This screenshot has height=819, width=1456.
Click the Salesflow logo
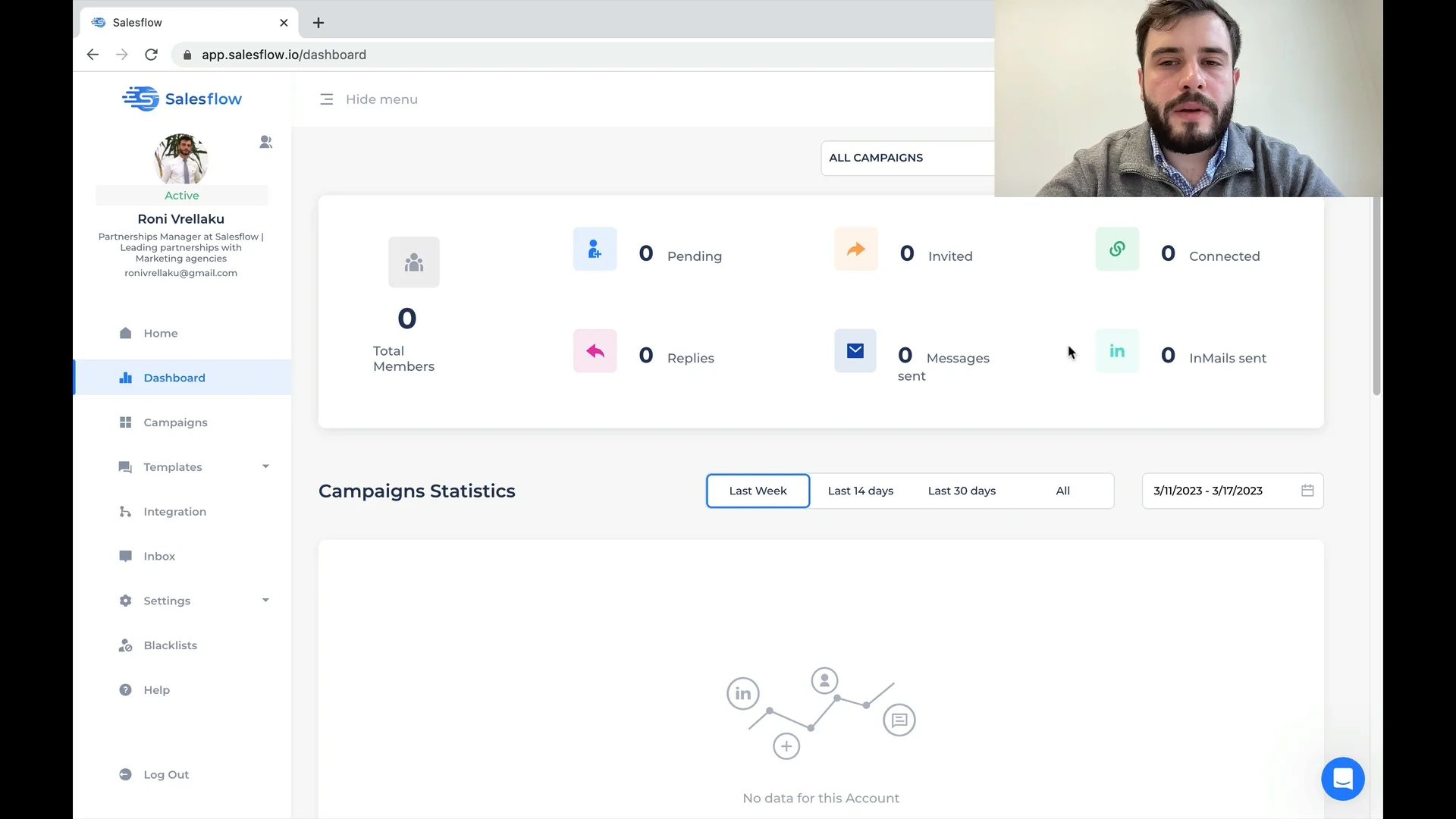coord(182,99)
